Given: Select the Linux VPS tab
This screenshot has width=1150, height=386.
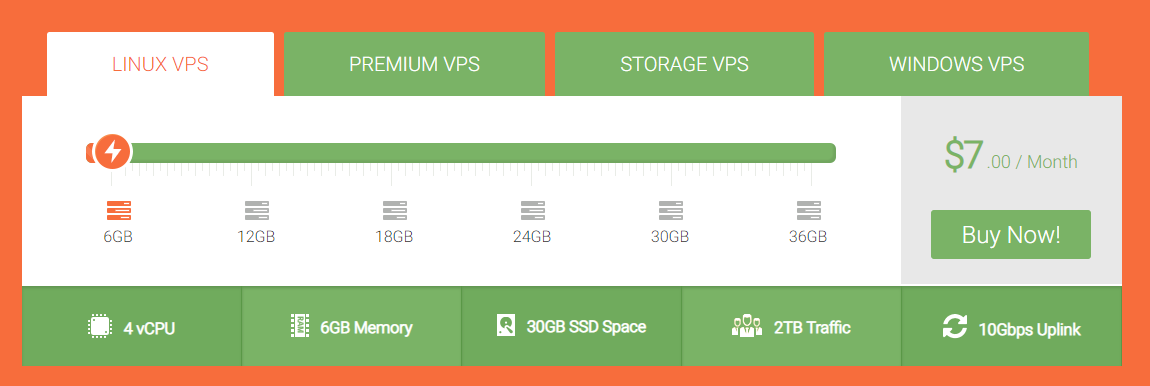Looking at the screenshot, I should coord(161,64).
